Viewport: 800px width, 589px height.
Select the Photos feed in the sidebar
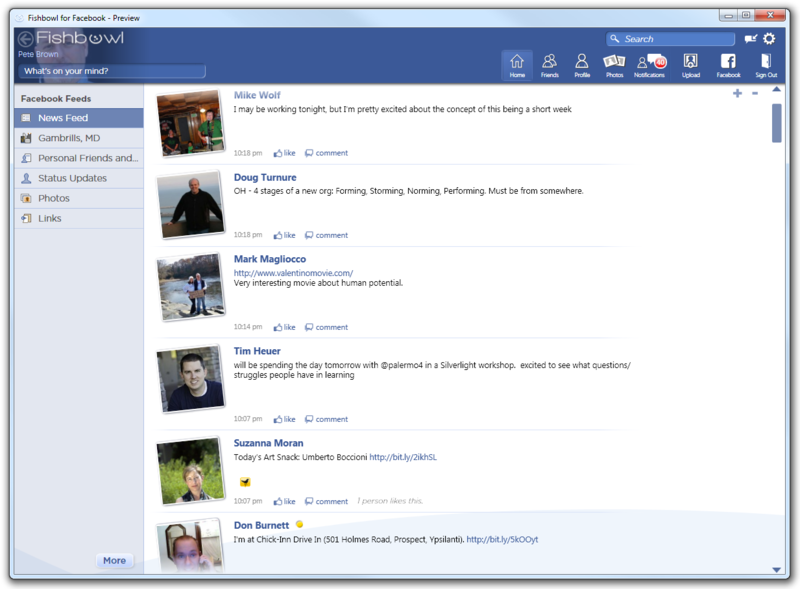[x=79, y=198]
